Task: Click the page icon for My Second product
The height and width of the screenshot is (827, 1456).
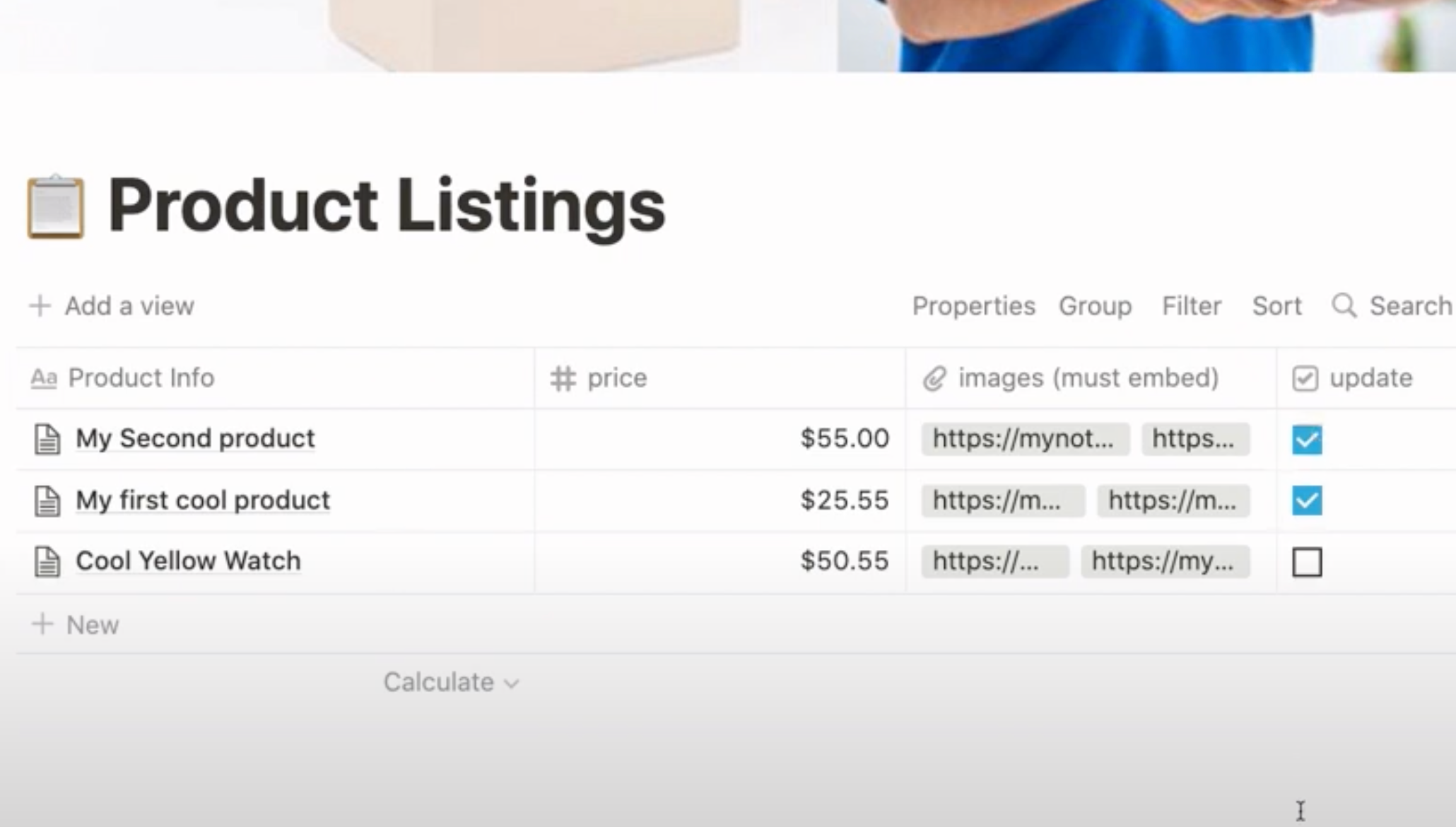Action: click(x=47, y=439)
